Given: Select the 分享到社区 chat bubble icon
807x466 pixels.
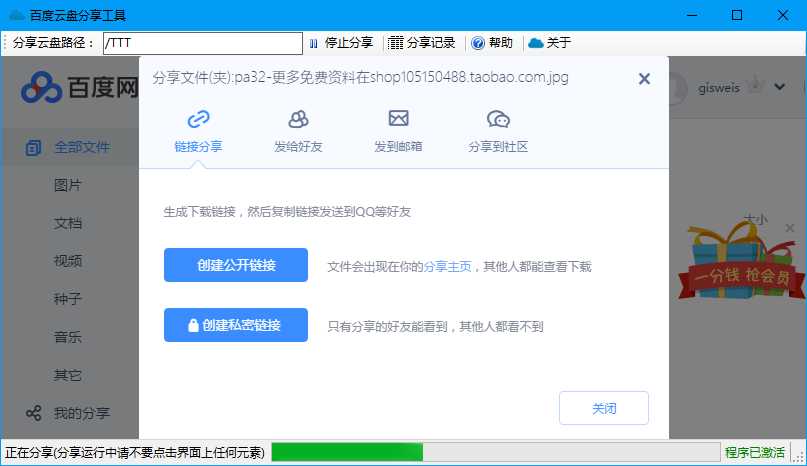Looking at the screenshot, I should point(498,119).
